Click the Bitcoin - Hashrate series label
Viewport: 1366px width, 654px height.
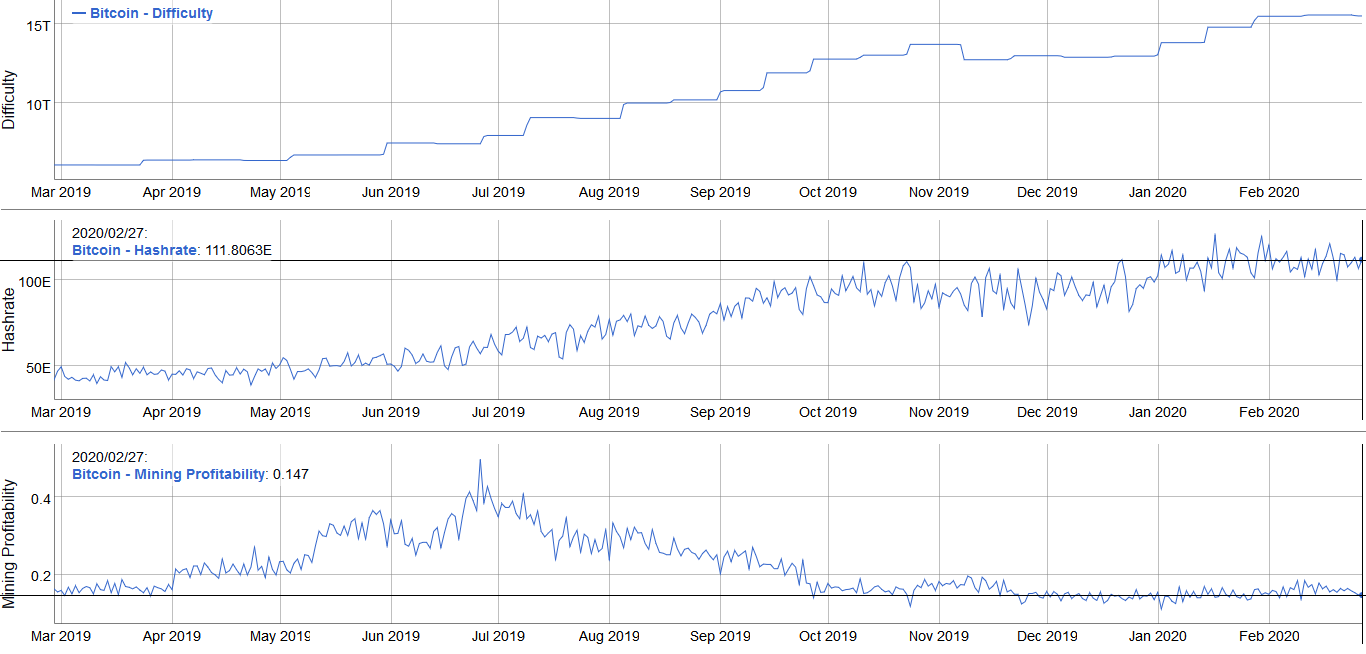[134, 250]
